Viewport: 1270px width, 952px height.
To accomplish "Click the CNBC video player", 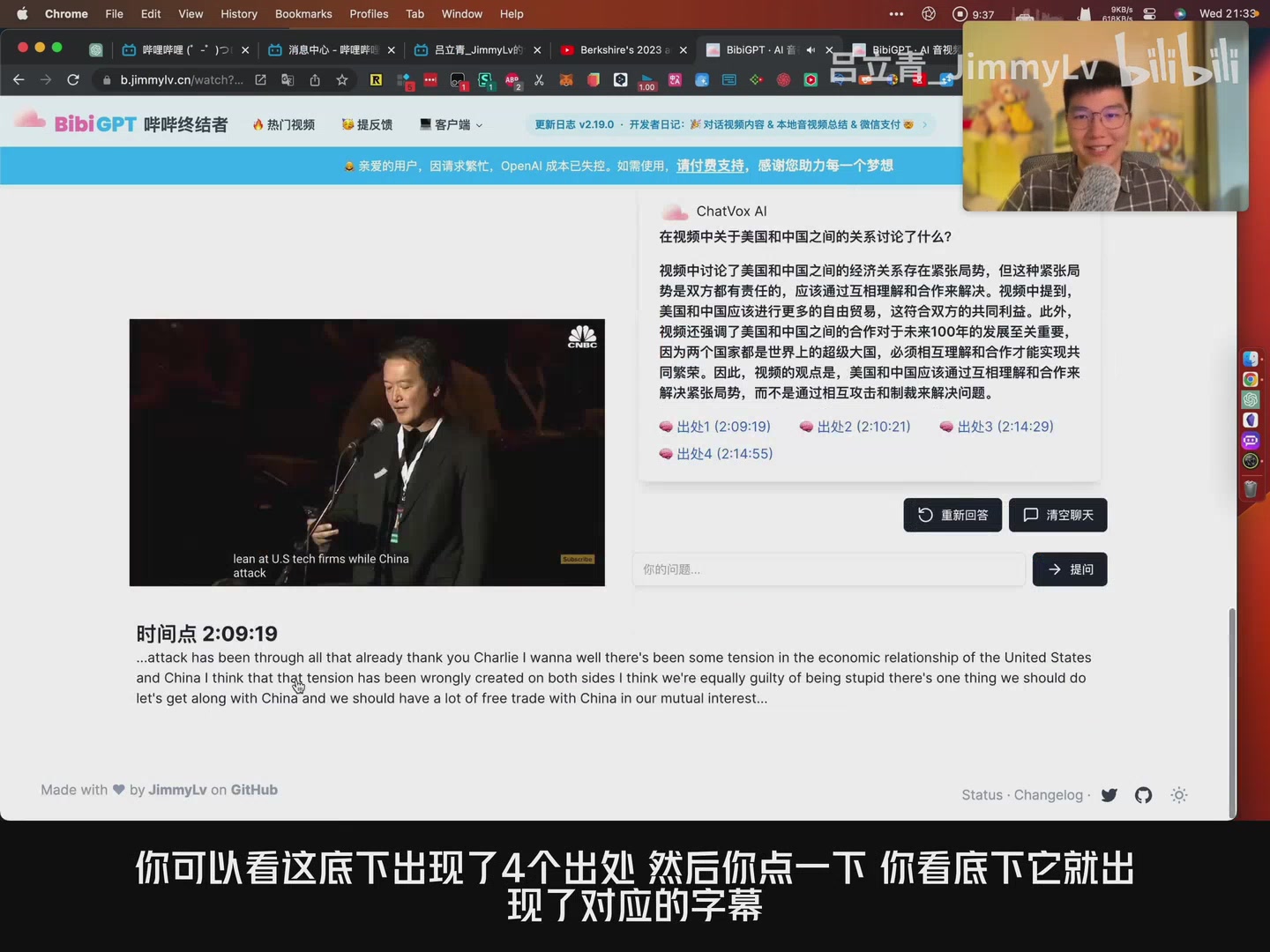I will [367, 452].
